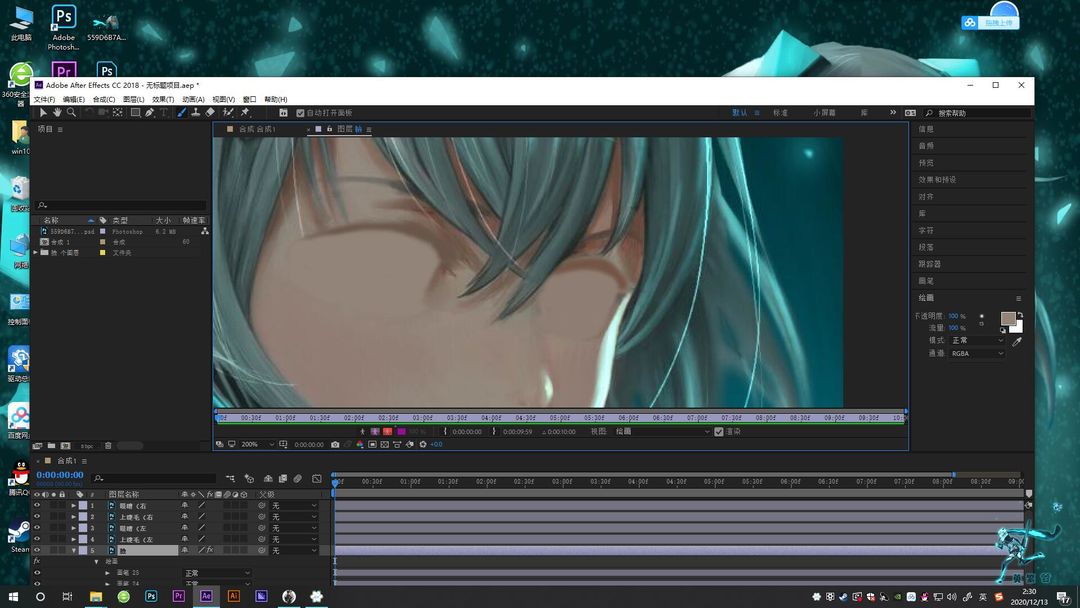Switch to the 合成 合成1 viewer tab

coord(256,129)
